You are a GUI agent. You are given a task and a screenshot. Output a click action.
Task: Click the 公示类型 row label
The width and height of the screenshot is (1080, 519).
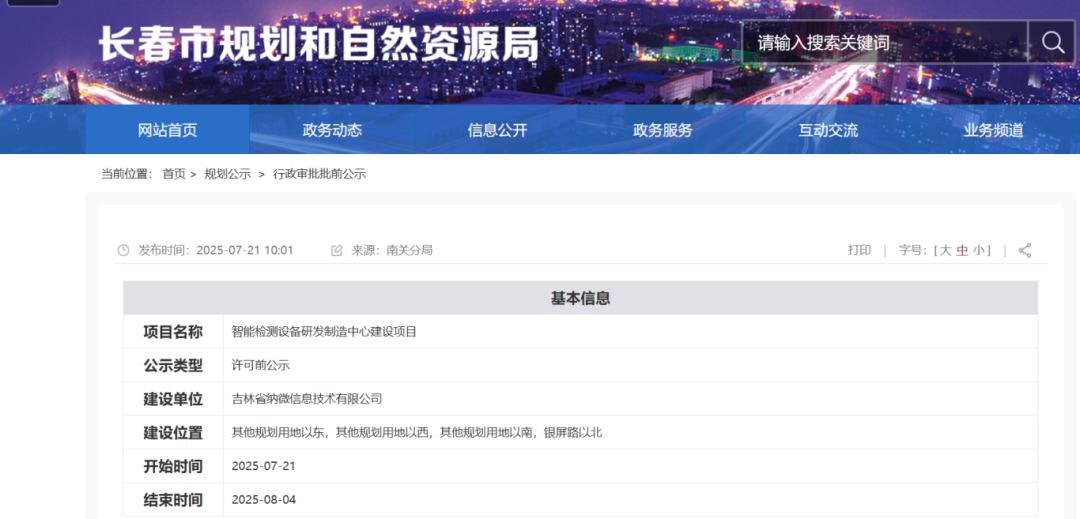[x=173, y=366]
